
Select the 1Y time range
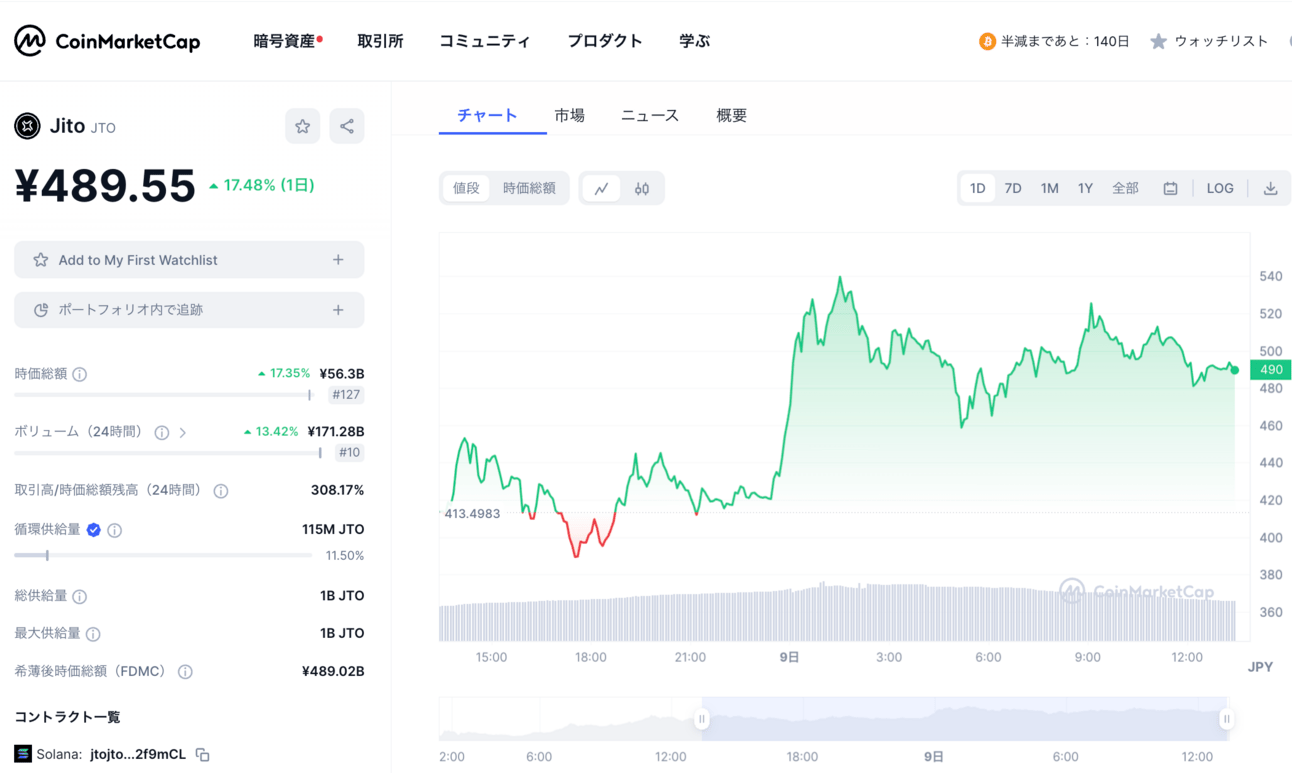(x=1085, y=188)
